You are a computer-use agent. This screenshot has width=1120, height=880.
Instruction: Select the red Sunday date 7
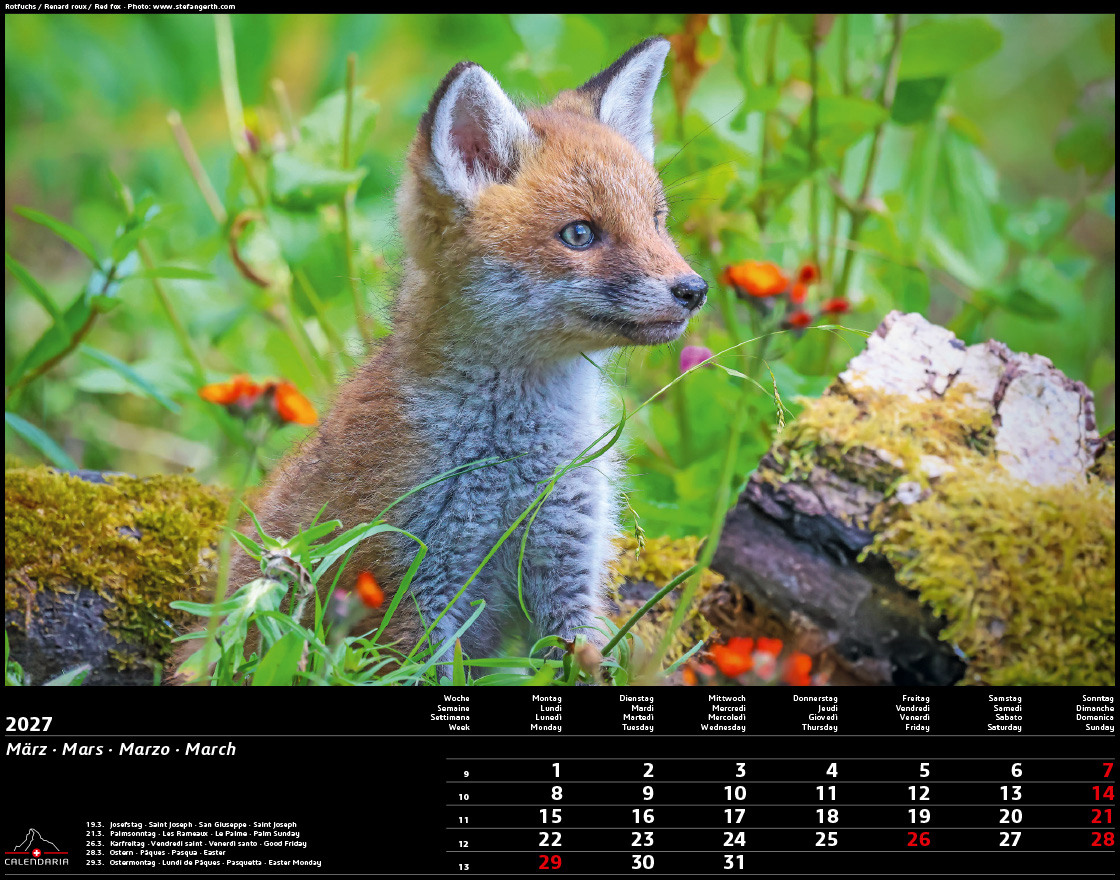click(1107, 770)
